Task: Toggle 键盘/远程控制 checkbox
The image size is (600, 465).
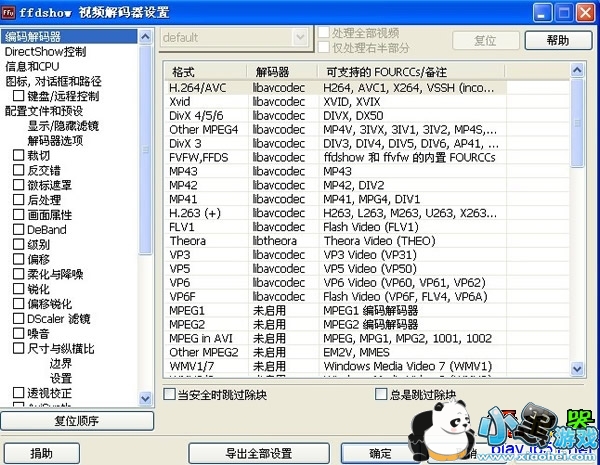Action: tap(19, 96)
